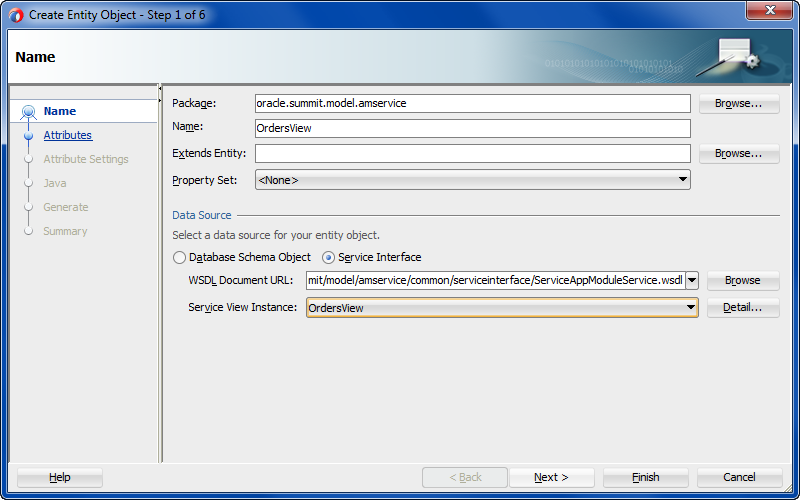Browse for the Extends Entity

point(739,153)
